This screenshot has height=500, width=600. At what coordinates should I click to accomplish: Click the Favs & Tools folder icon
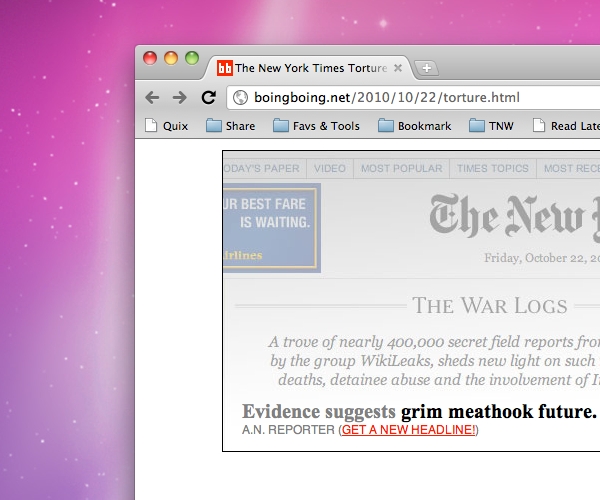coord(280,125)
